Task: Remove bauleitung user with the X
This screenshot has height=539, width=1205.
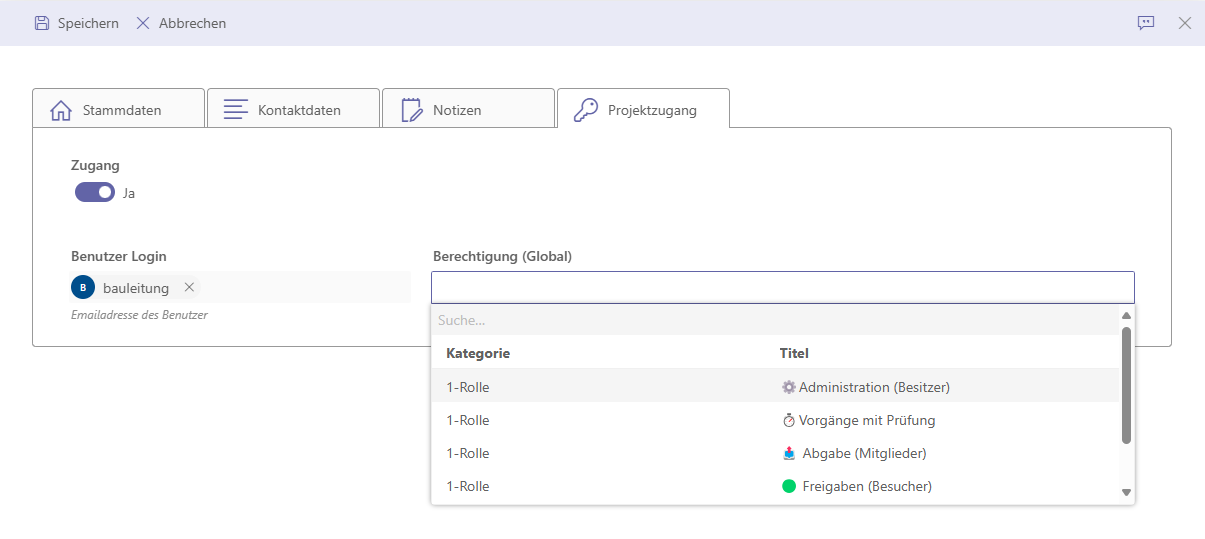Action: (189, 288)
